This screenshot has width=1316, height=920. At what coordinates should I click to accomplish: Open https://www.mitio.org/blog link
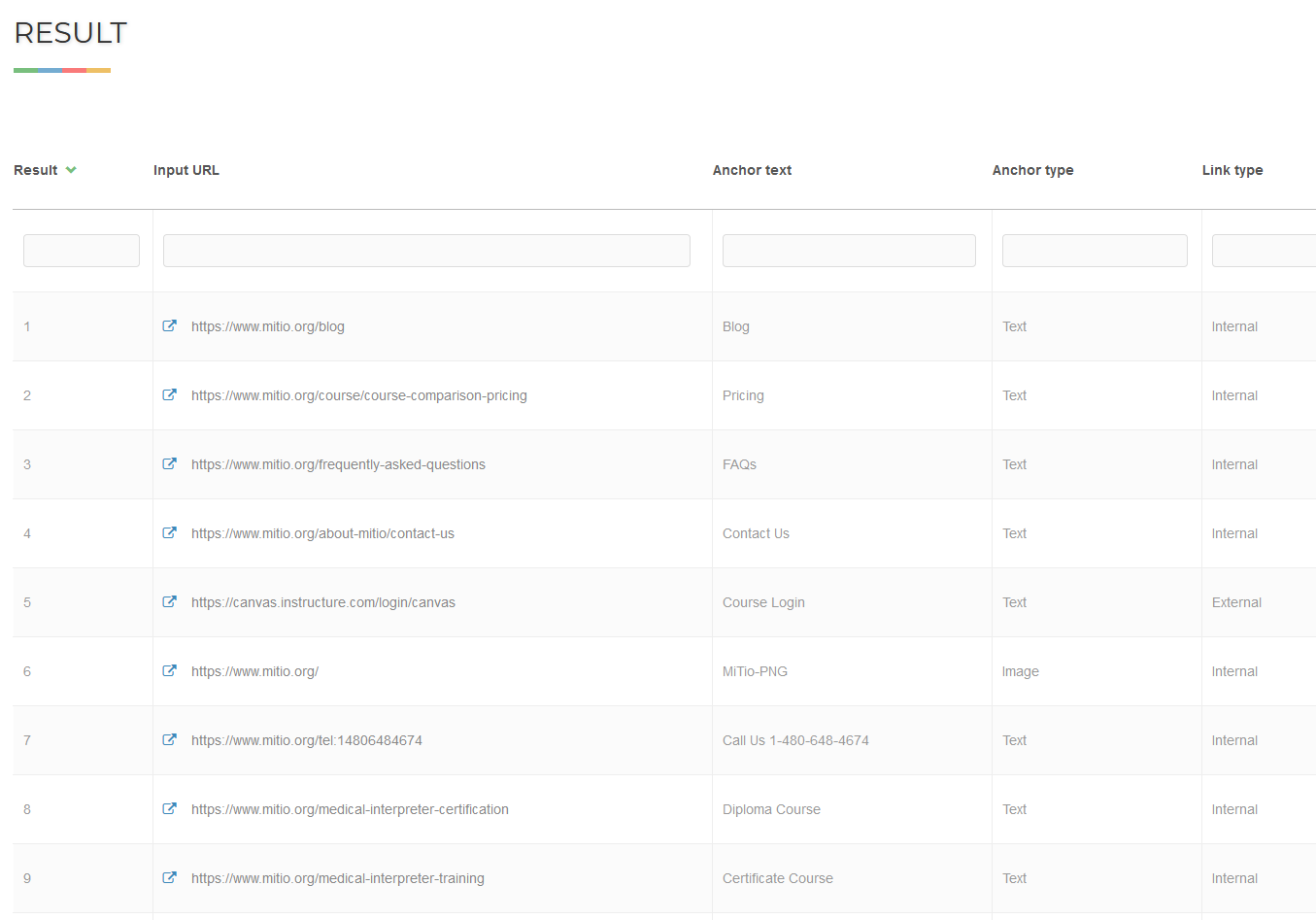[268, 326]
